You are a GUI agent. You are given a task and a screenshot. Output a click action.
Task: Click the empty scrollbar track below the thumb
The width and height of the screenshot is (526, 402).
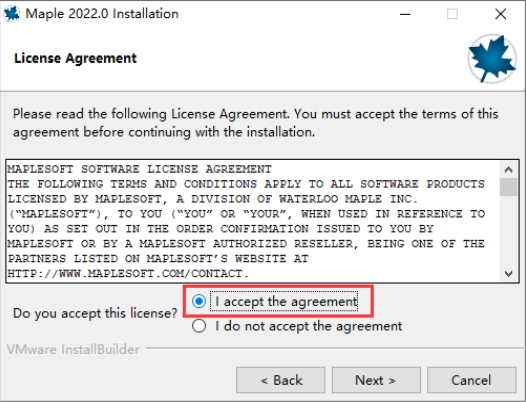[x=508, y=231]
